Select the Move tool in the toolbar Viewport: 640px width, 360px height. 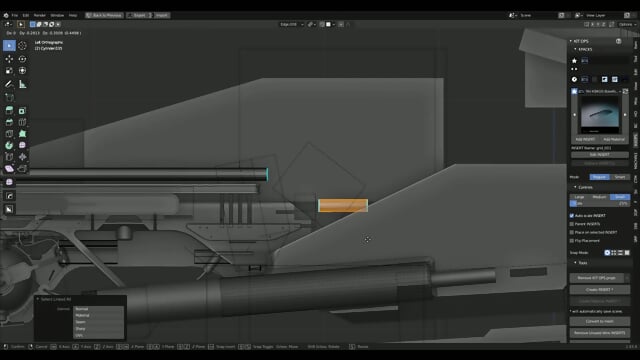(9, 59)
